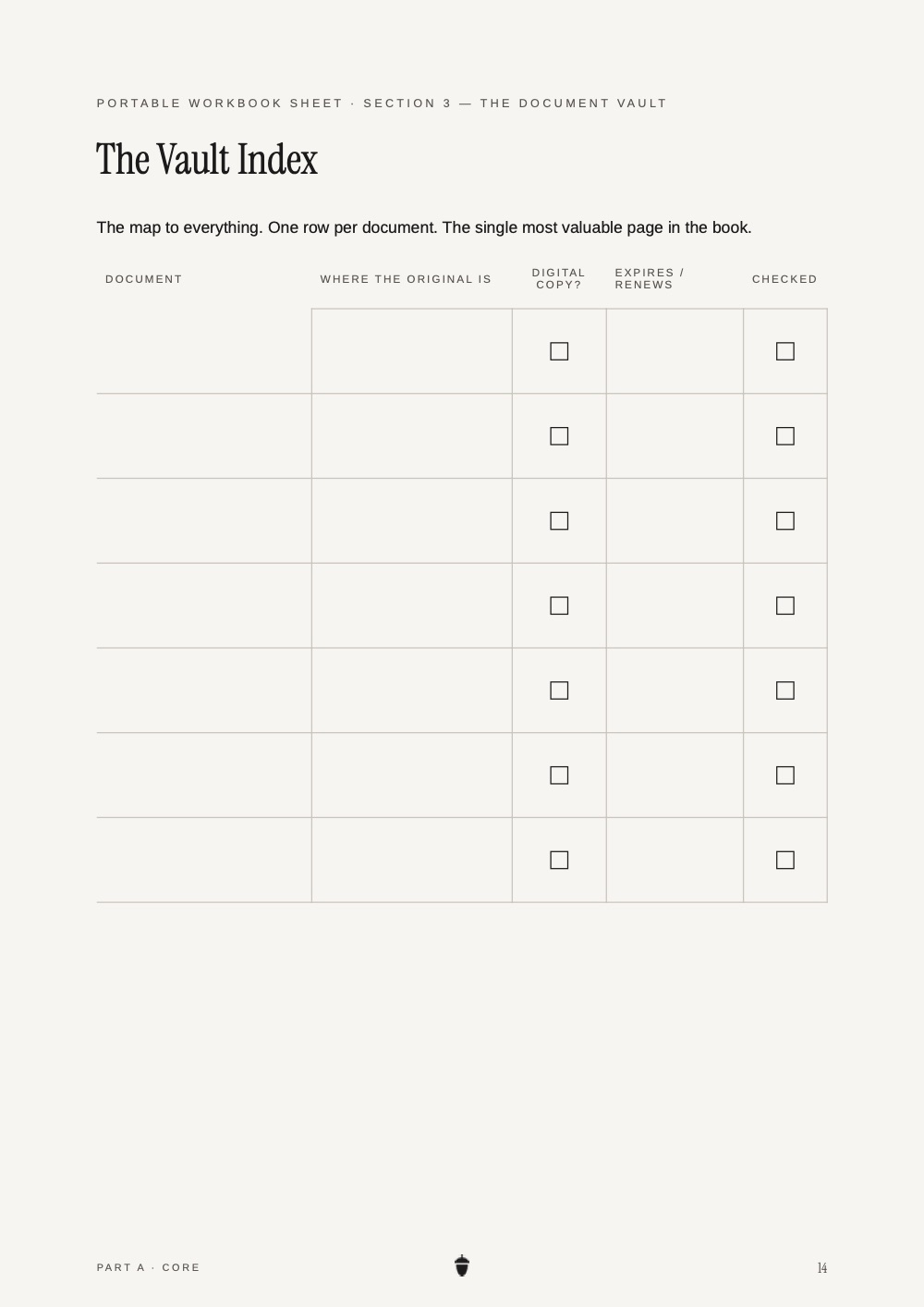Click the Digital Copy? column header
The width and height of the screenshot is (924, 1307).
[559, 278]
